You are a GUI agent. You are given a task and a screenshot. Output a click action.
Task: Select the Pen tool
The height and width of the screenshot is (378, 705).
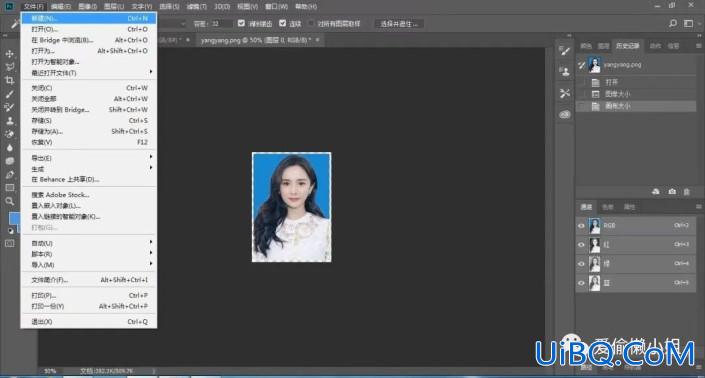(x=9, y=174)
